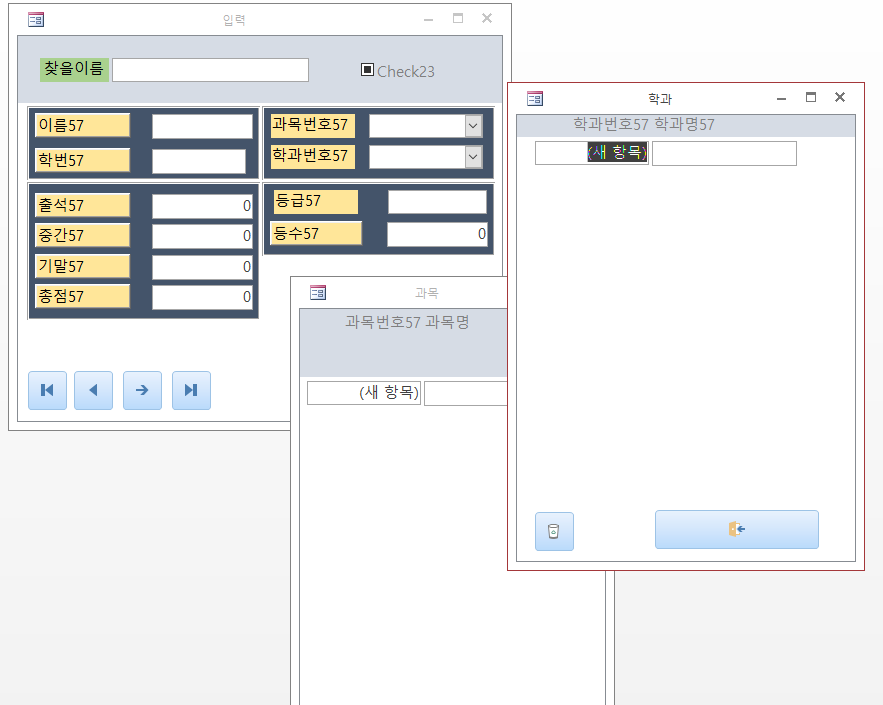Click the 등수57 value field
The width and height of the screenshot is (883, 705).
pyautogui.click(x=437, y=234)
